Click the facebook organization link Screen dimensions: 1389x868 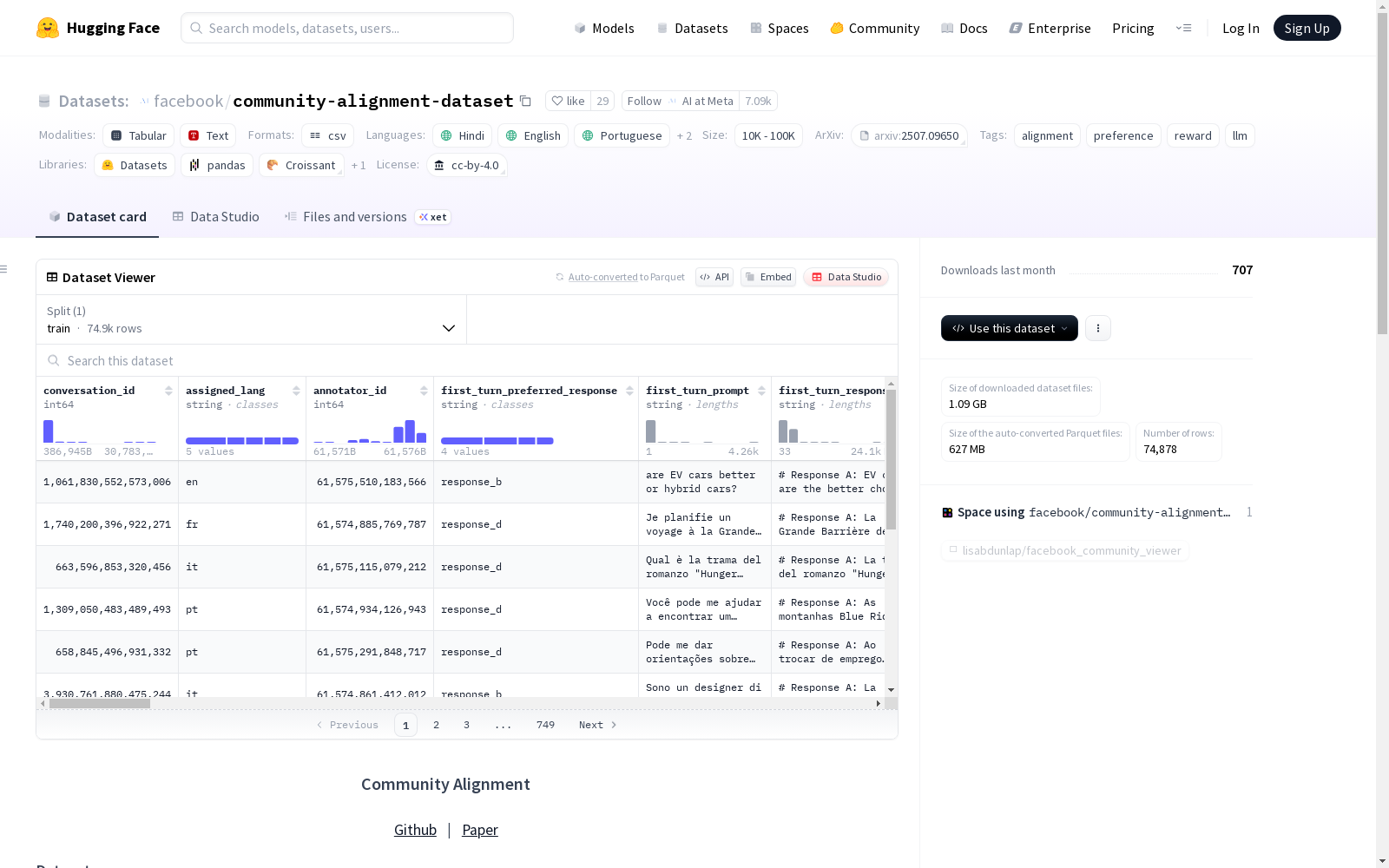[x=188, y=101]
